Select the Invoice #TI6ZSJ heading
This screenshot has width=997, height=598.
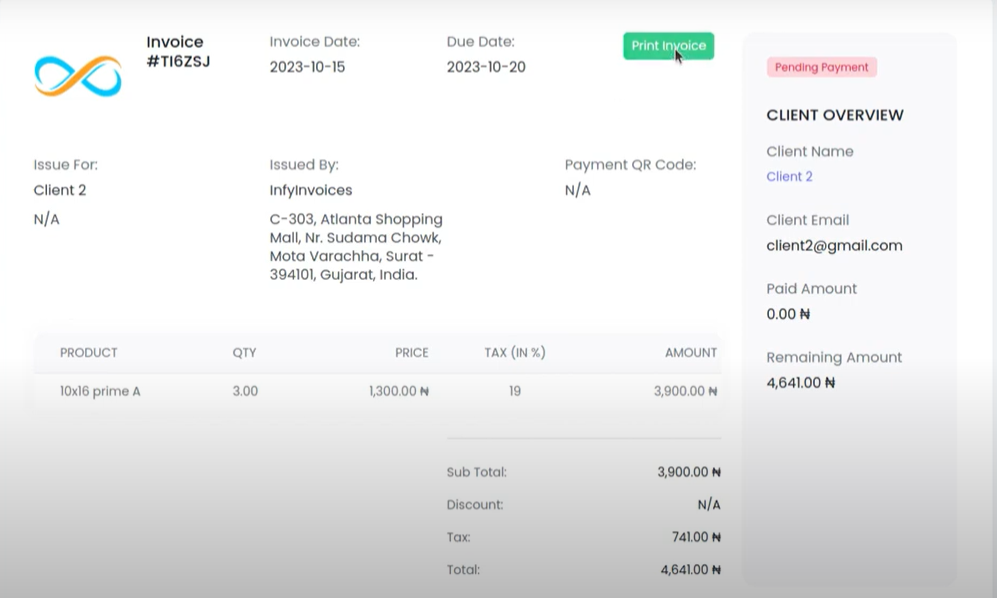click(x=177, y=52)
